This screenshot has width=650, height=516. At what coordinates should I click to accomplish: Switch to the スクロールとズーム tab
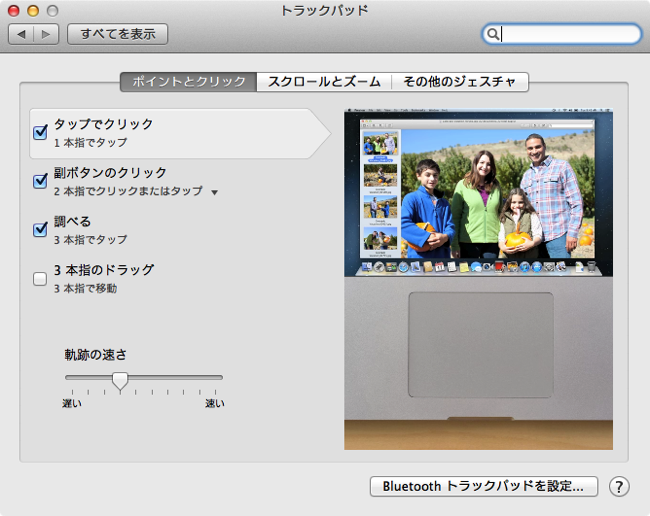pyautogui.click(x=324, y=82)
